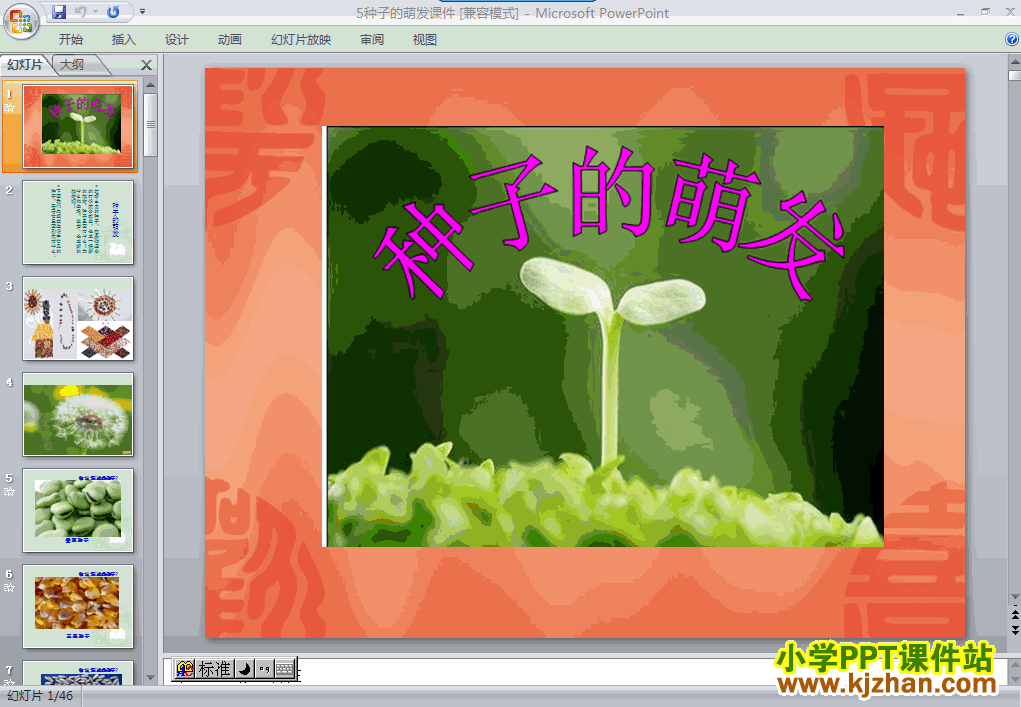1021x707 pixels.
Task: Click the thumbnail pane scroll-up arrow
Action: [150, 85]
